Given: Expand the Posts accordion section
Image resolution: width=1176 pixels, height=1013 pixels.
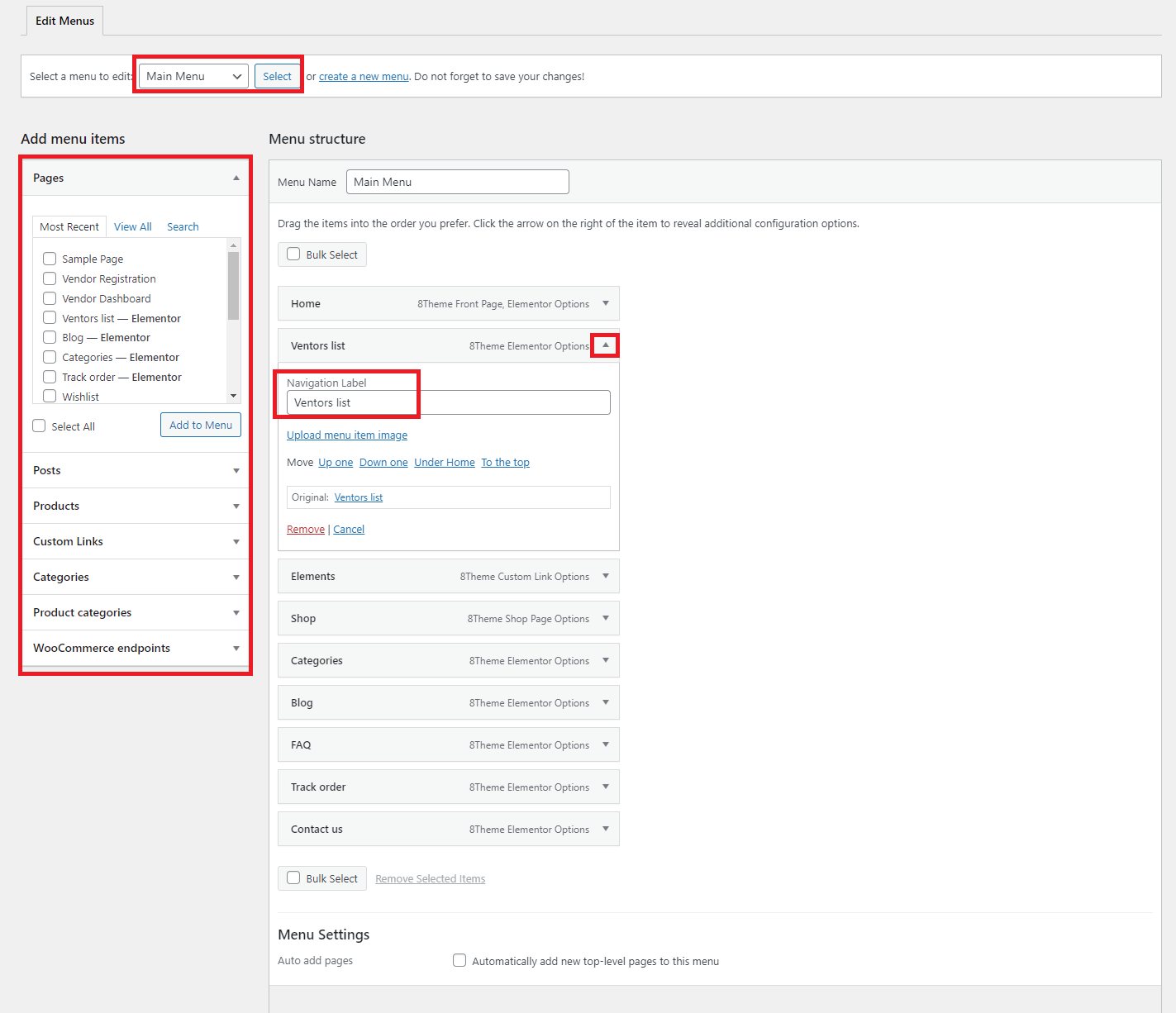Looking at the screenshot, I should coord(236,471).
